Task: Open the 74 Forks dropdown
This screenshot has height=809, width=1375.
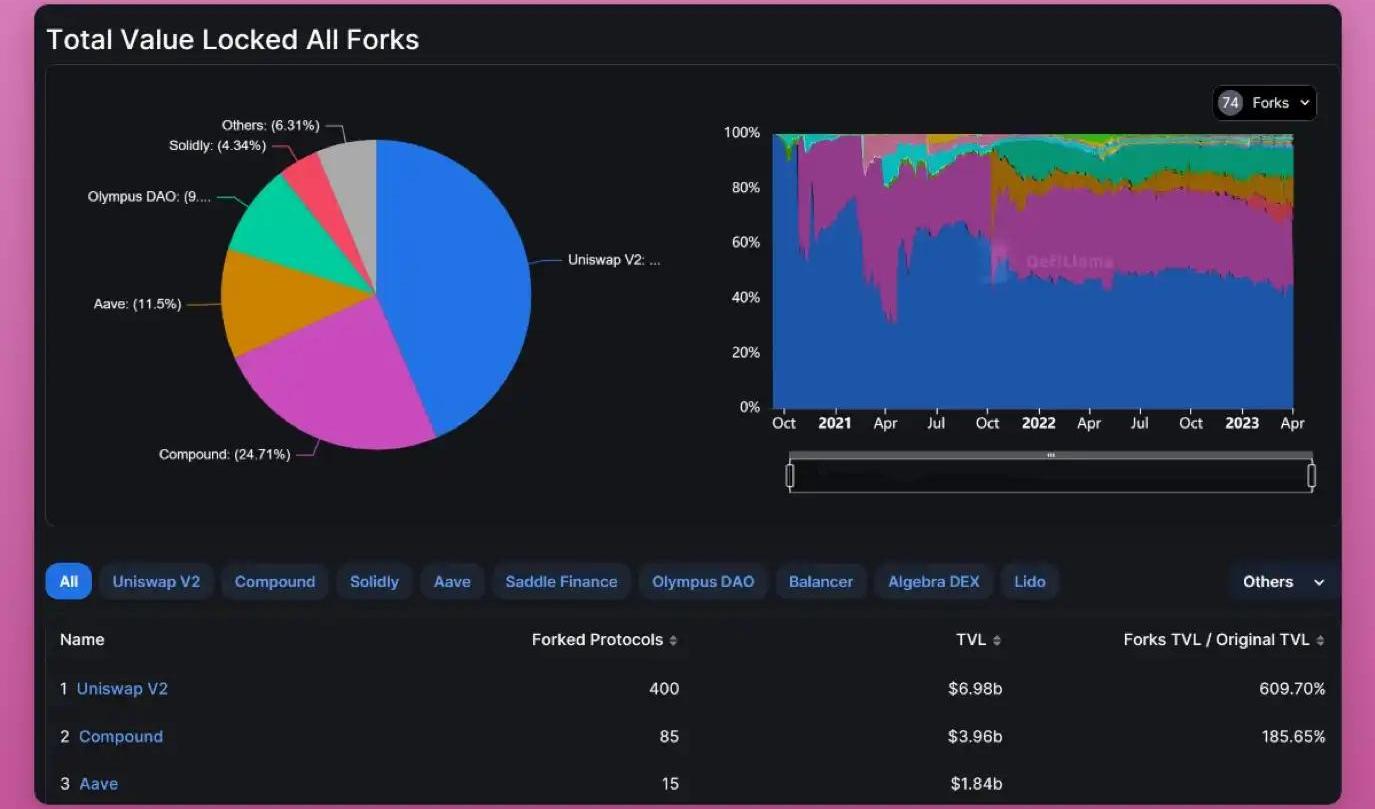Action: (x=1264, y=103)
